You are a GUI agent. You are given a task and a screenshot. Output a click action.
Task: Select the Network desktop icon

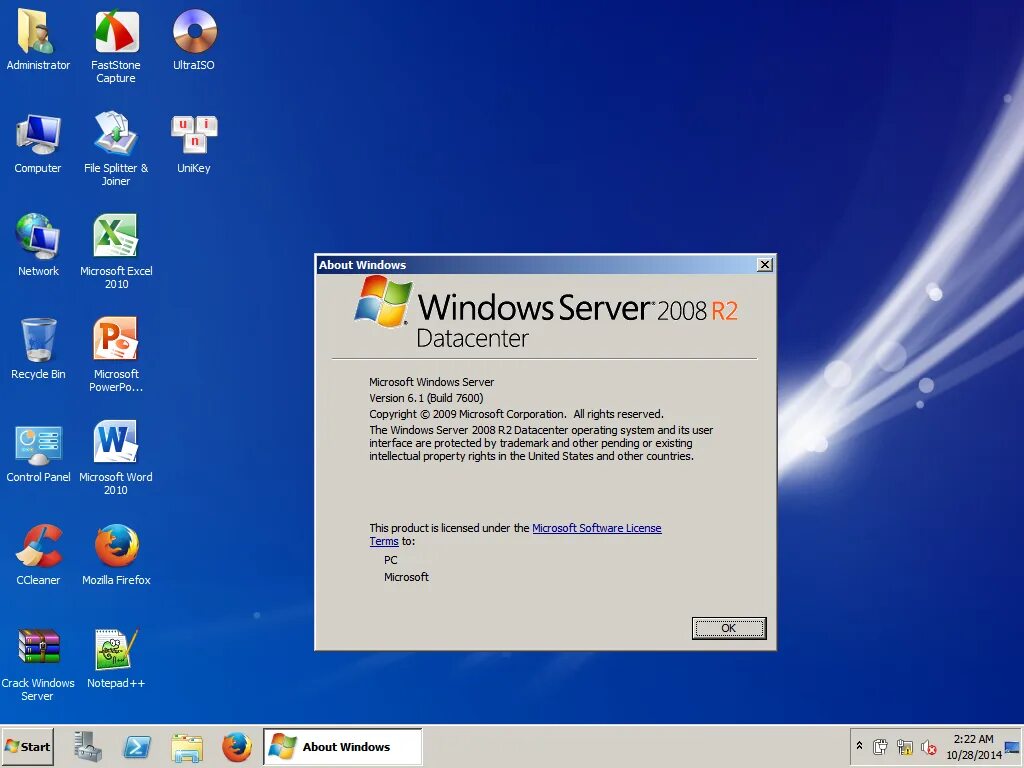pos(38,245)
